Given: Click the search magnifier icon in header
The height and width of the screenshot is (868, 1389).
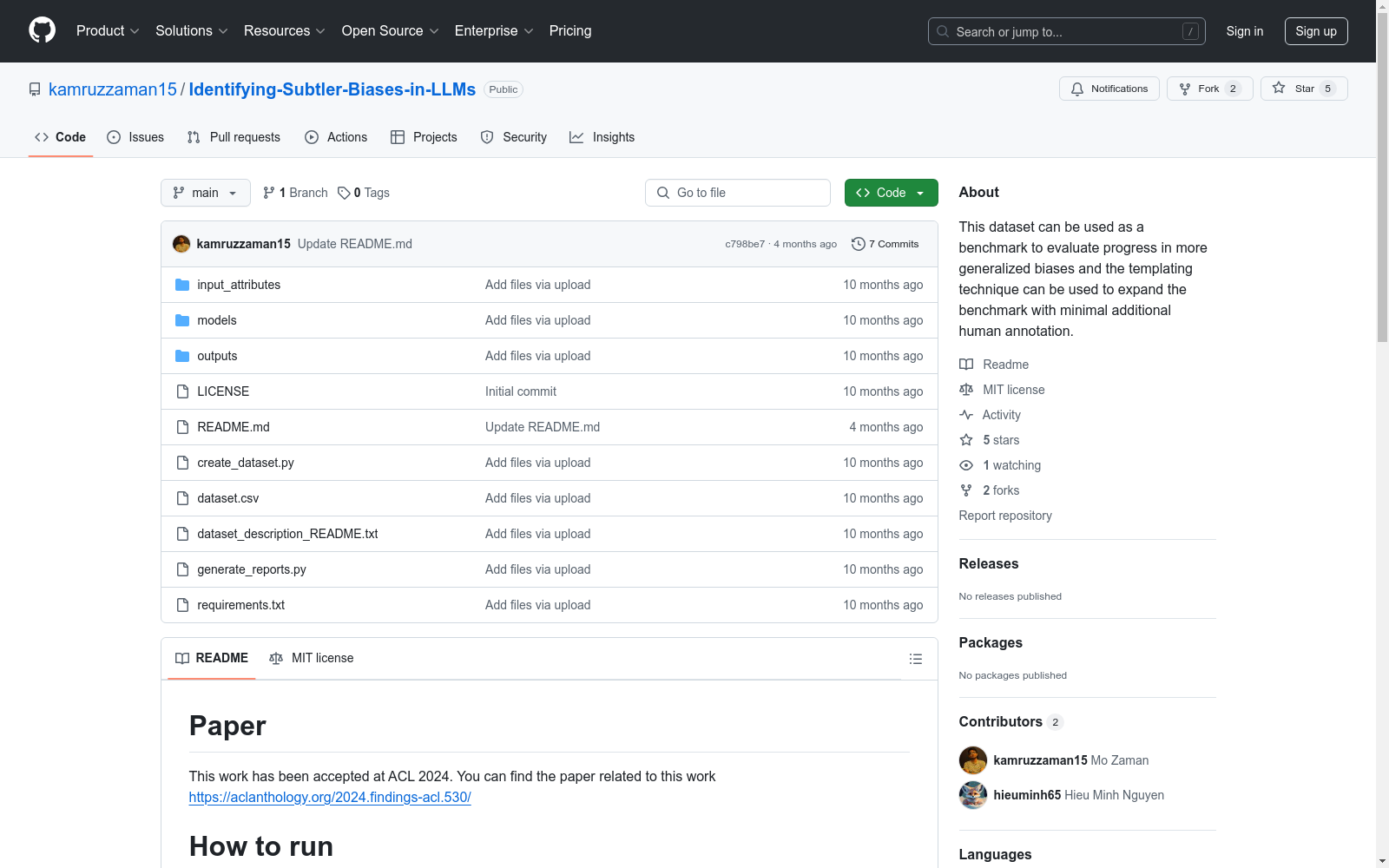Looking at the screenshot, I should coord(943,31).
